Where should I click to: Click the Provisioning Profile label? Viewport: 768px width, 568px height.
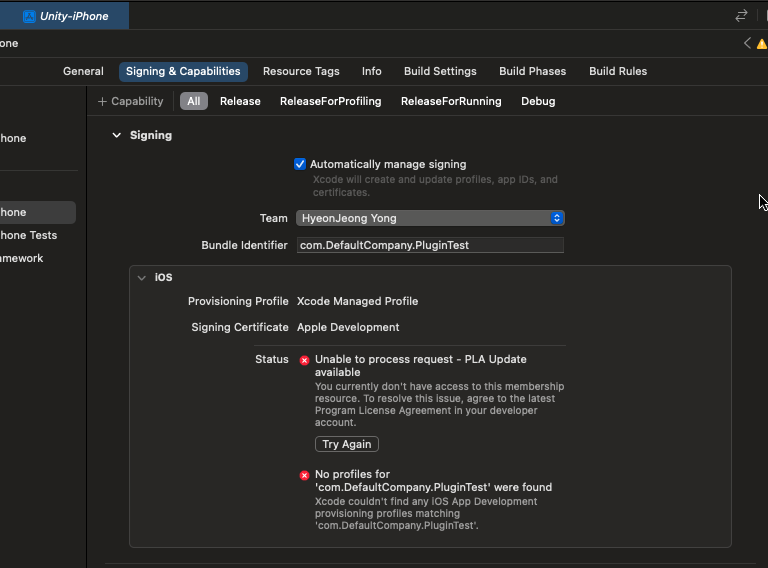238,301
